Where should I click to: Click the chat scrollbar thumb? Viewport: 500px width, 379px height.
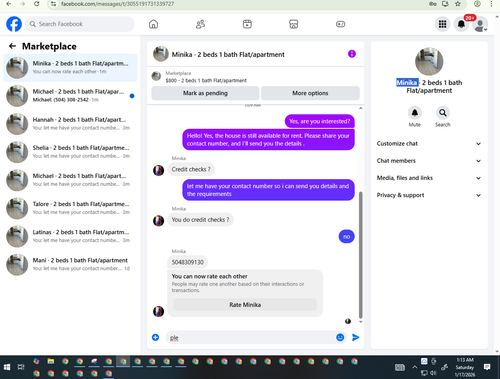tap(360, 255)
